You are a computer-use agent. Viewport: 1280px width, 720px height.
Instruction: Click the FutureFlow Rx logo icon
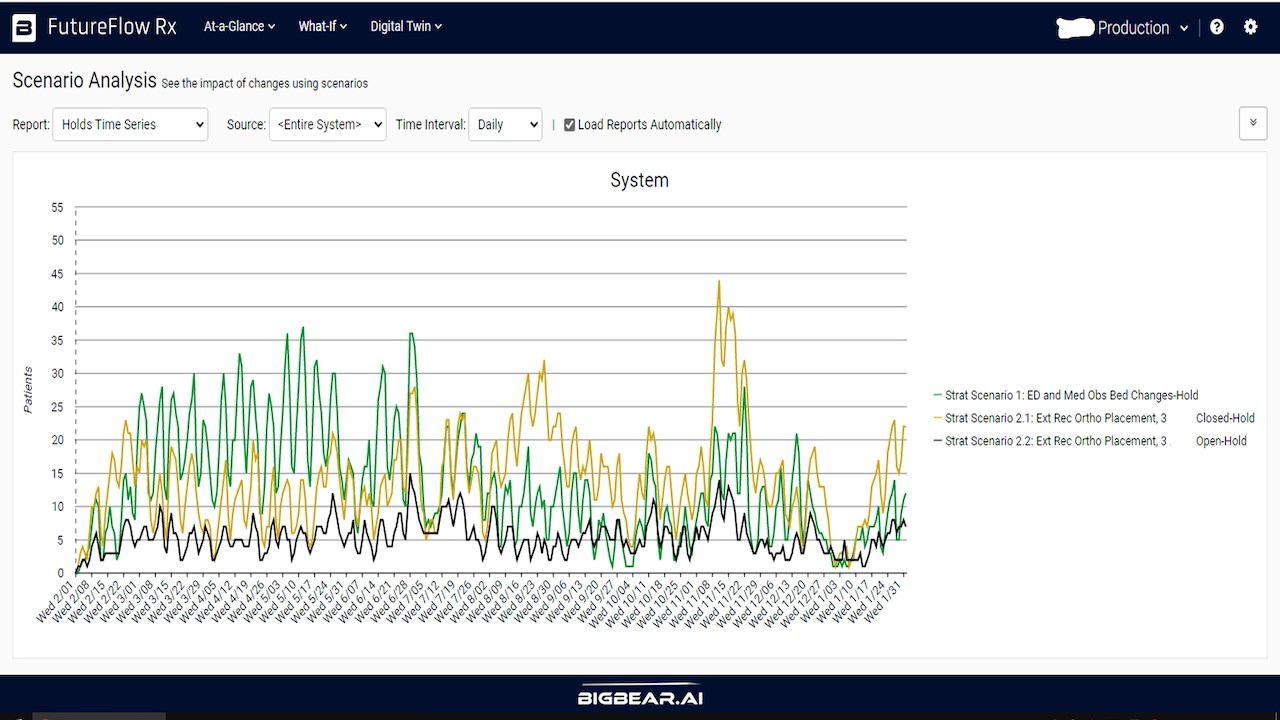pyautogui.click(x=24, y=27)
